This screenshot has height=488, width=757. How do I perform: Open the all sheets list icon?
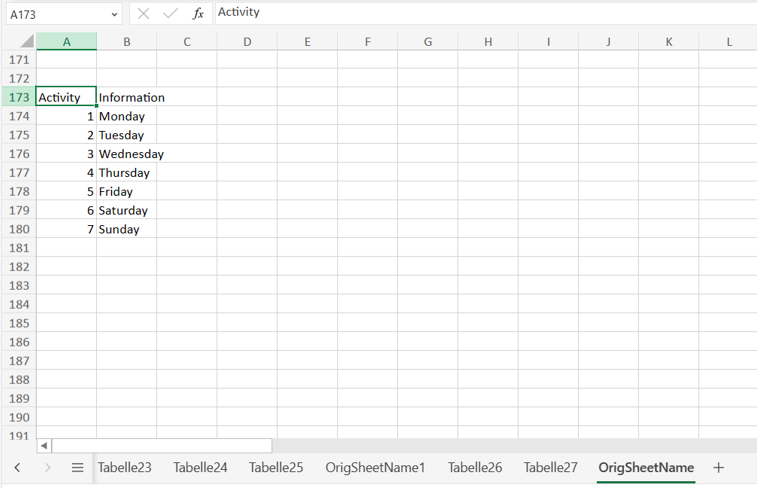pyautogui.click(x=77, y=467)
